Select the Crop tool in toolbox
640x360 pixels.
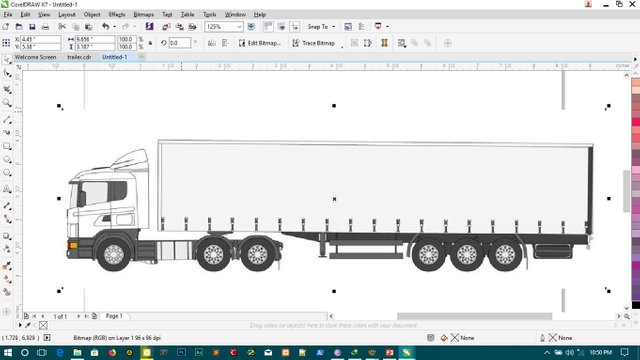(x=7, y=89)
